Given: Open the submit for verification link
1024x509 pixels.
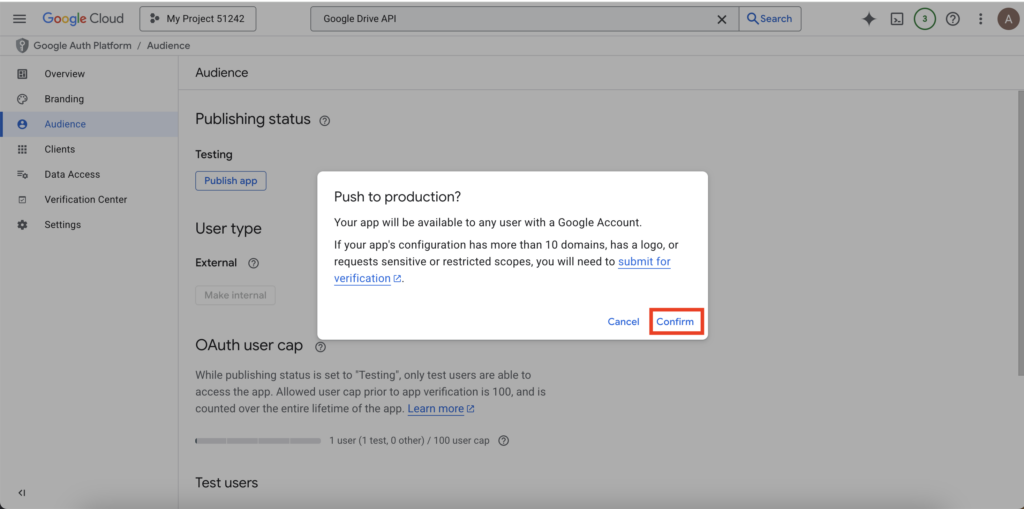Looking at the screenshot, I should pos(644,262).
